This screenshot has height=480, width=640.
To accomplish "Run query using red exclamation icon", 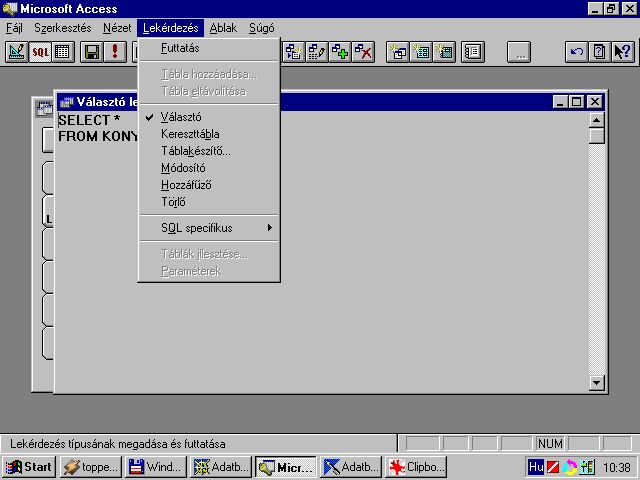I will click(115, 52).
